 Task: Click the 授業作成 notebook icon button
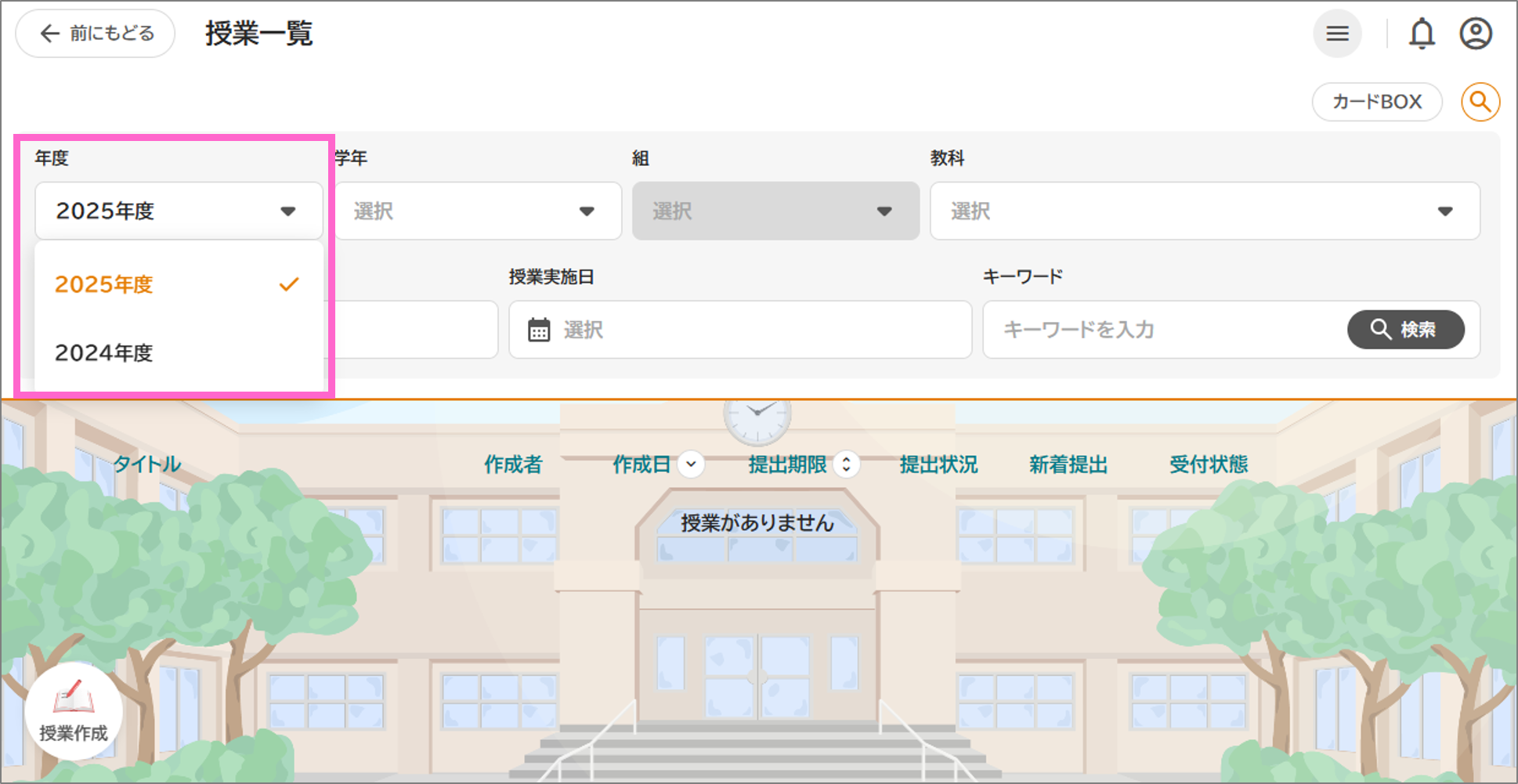(74, 710)
